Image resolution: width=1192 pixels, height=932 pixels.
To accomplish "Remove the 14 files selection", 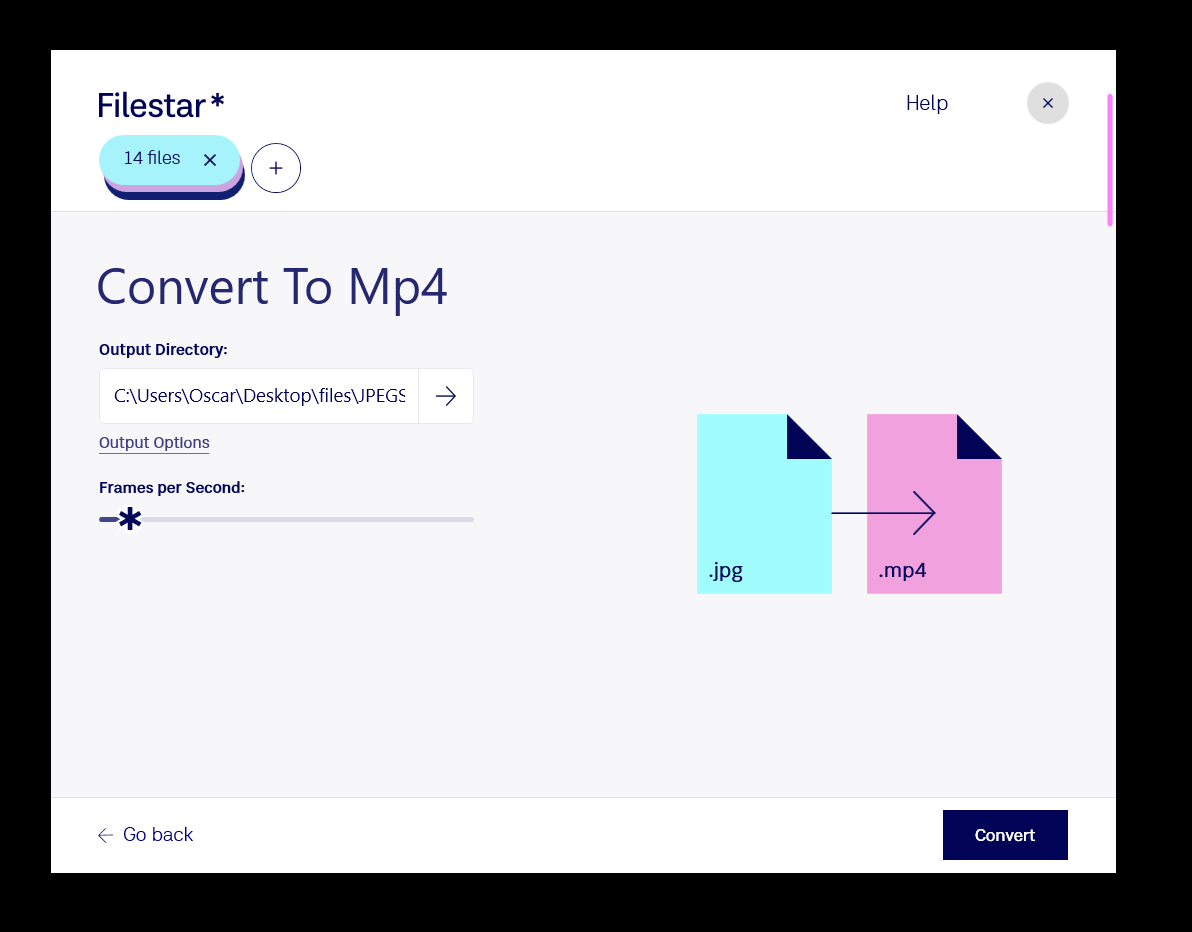I will click(210, 160).
